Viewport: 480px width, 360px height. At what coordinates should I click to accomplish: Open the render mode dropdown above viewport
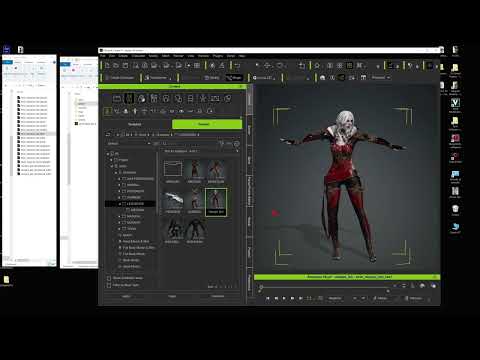click(x=381, y=78)
